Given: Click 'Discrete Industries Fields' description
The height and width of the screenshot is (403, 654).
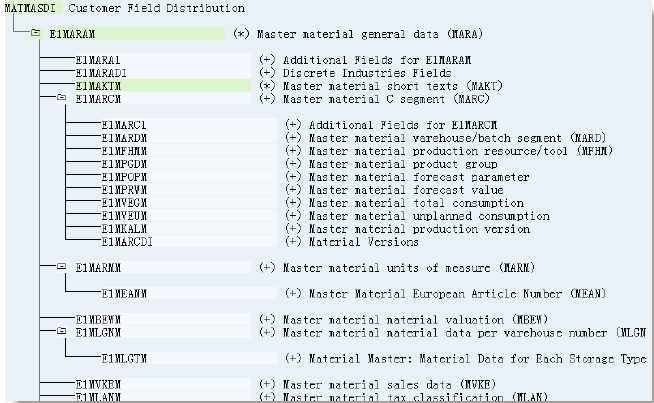Looking at the screenshot, I should (x=367, y=73).
